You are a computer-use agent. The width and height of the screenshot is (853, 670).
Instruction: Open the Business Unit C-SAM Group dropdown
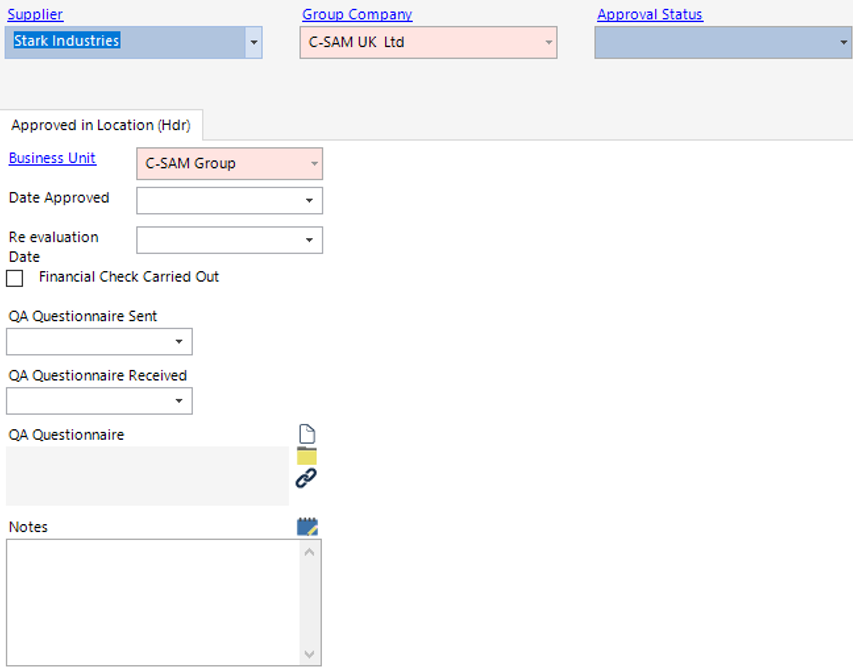[314, 164]
